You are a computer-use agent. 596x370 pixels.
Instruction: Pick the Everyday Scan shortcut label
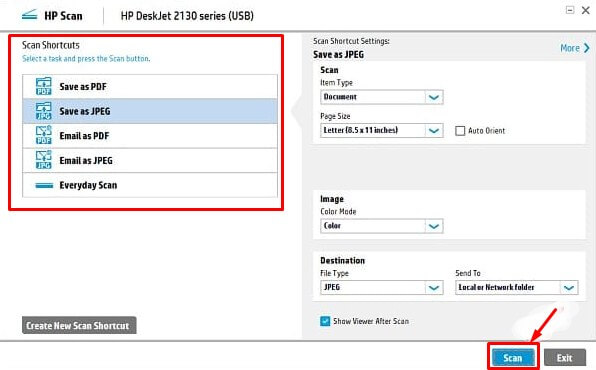click(88, 185)
